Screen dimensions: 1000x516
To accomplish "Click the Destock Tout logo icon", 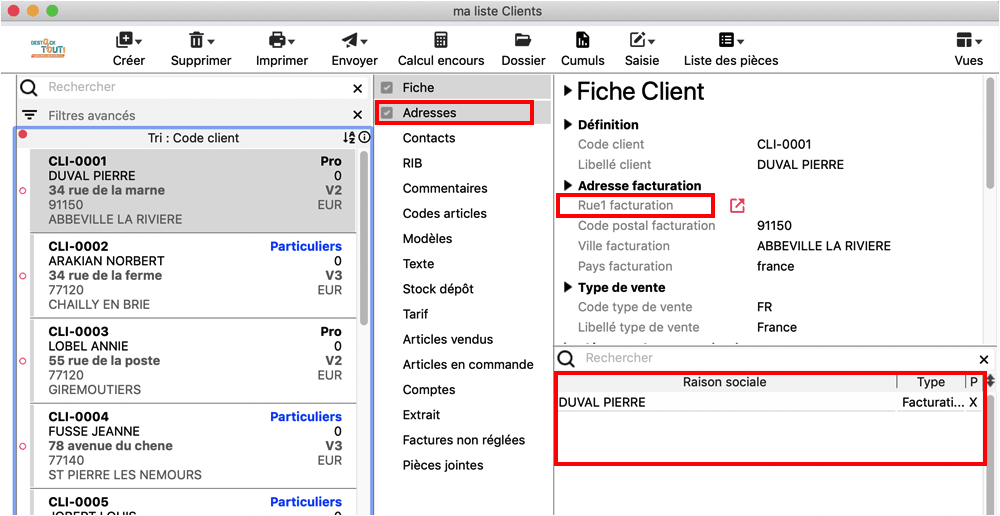I will [48, 48].
